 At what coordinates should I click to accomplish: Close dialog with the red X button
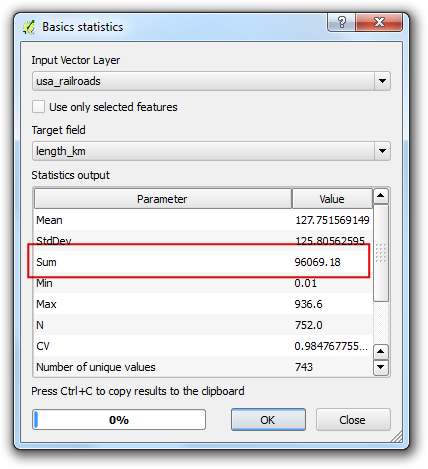pyautogui.click(x=379, y=22)
